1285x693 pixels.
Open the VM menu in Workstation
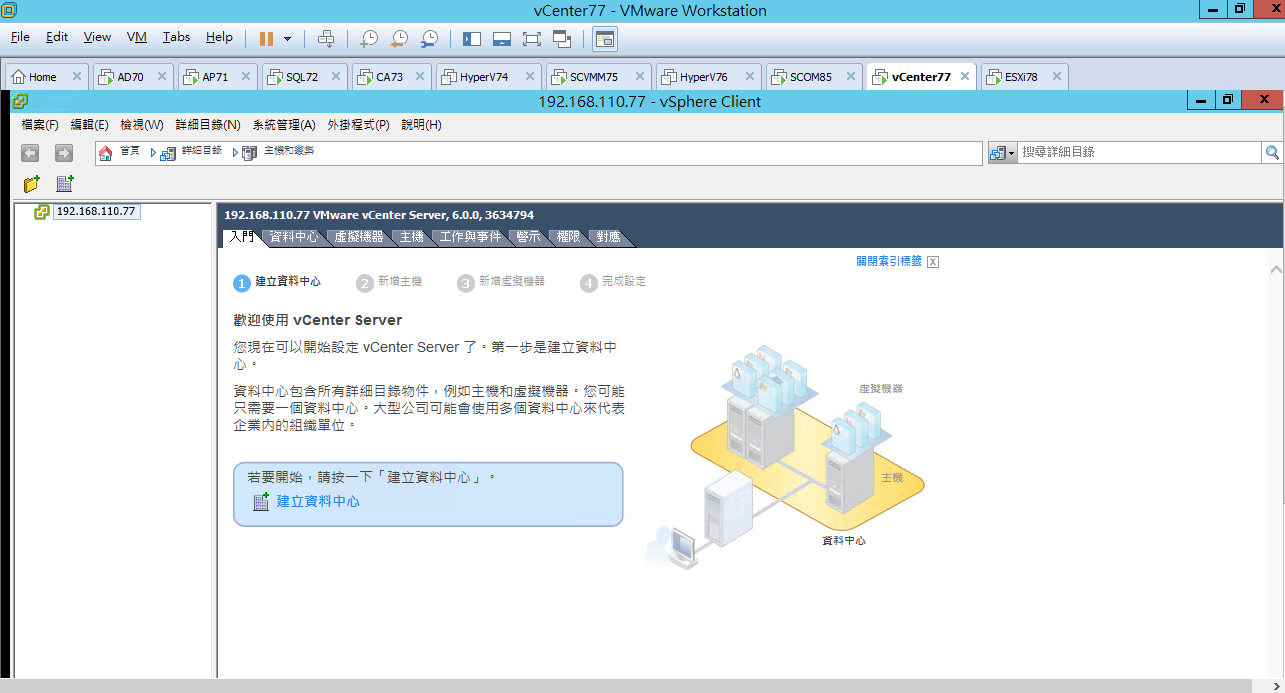pyautogui.click(x=137, y=37)
